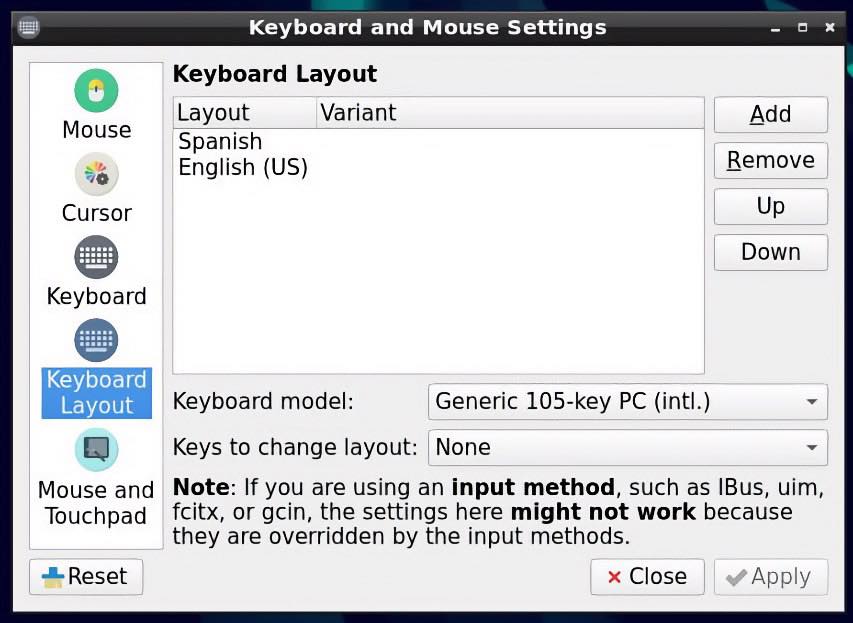This screenshot has height=623, width=853.
Task: Click the Variant column header
Action: 510,113
